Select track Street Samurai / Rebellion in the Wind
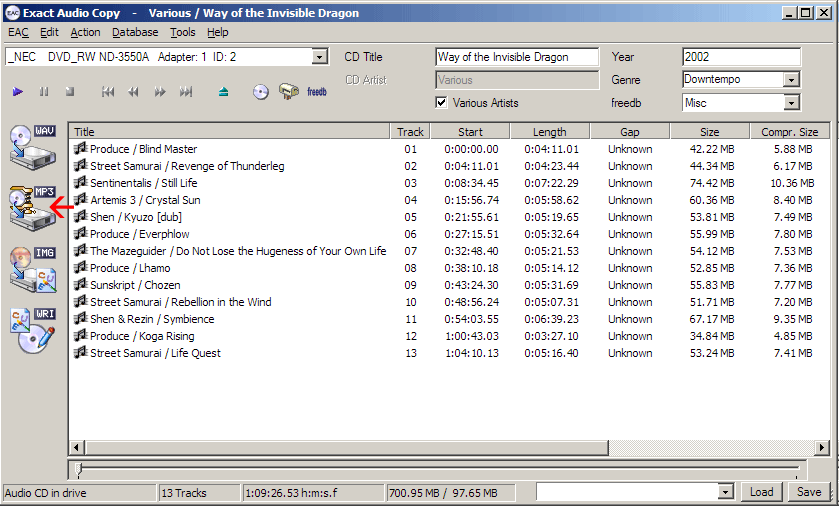Image resolution: width=839 pixels, height=506 pixels. point(180,302)
